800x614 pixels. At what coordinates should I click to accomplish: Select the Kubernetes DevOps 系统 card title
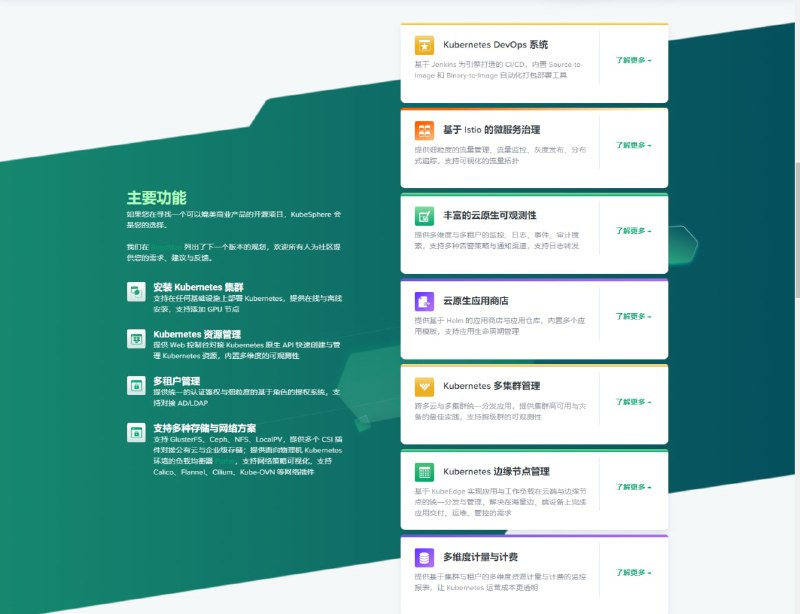click(495, 45)
